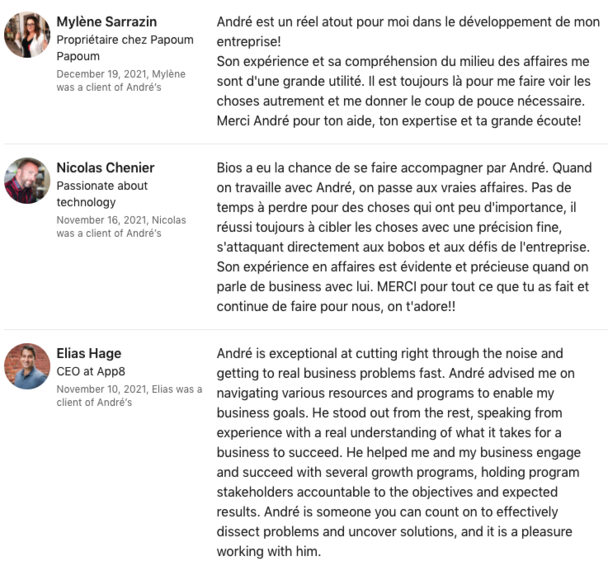
Task: Click the November 10, 2021 relationship note
Action: click(x=130, y=396)
